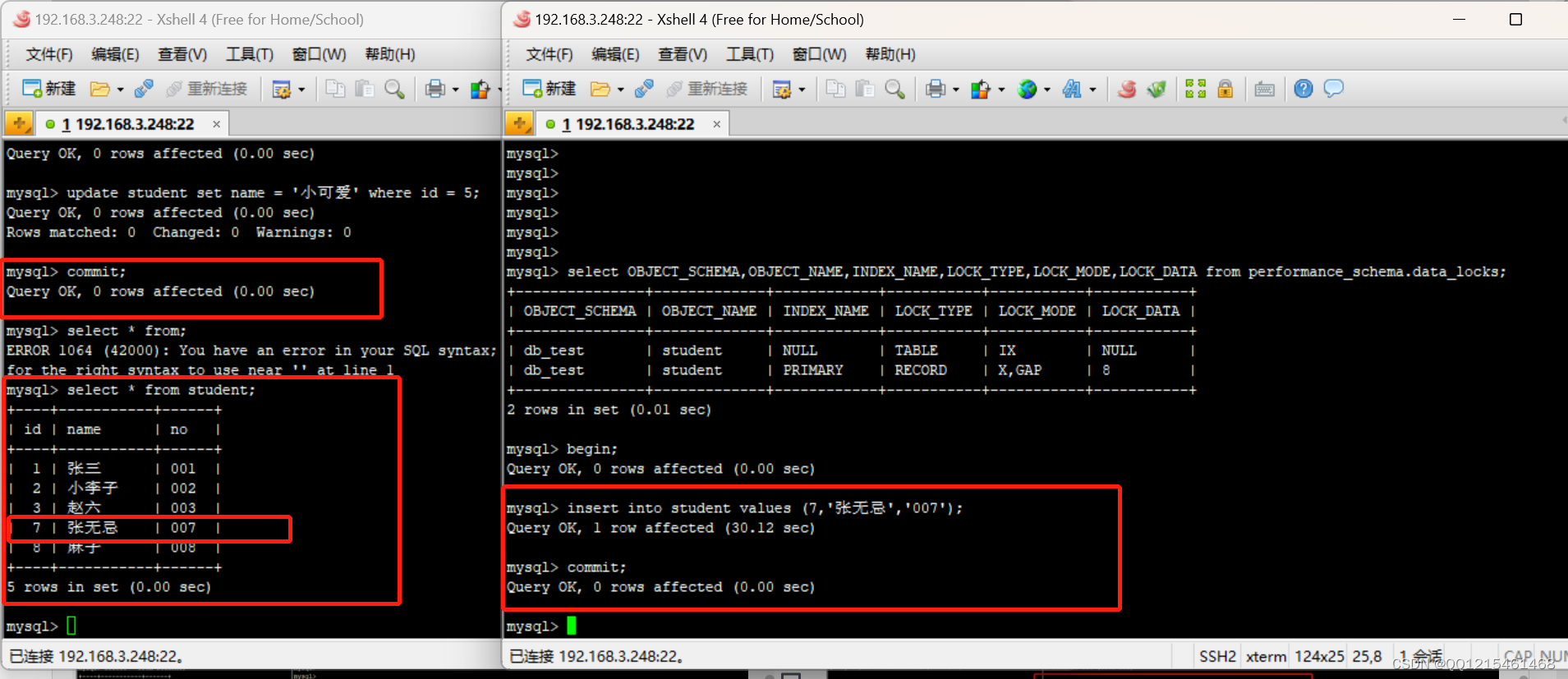Click the paste icon in left window
Screen dimensions: 1568x679
pyautogui.click(x=365, y=89)
